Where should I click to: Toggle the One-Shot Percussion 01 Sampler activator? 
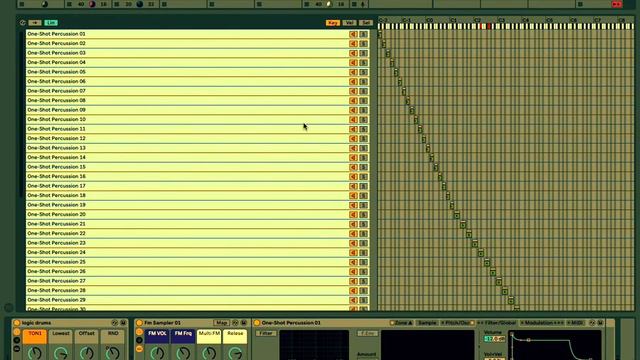(257, 323)
